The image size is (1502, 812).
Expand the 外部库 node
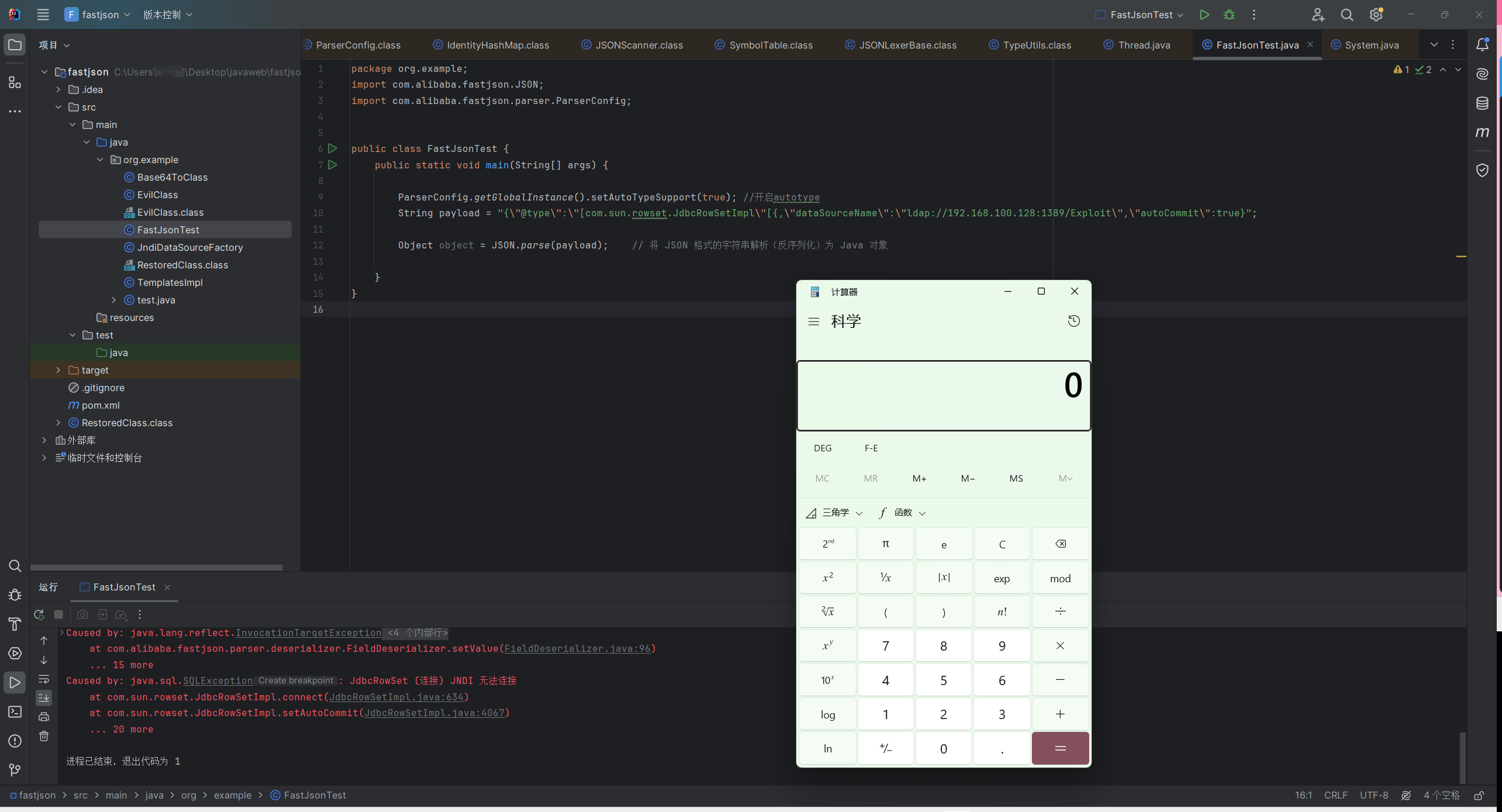point(44,440)
